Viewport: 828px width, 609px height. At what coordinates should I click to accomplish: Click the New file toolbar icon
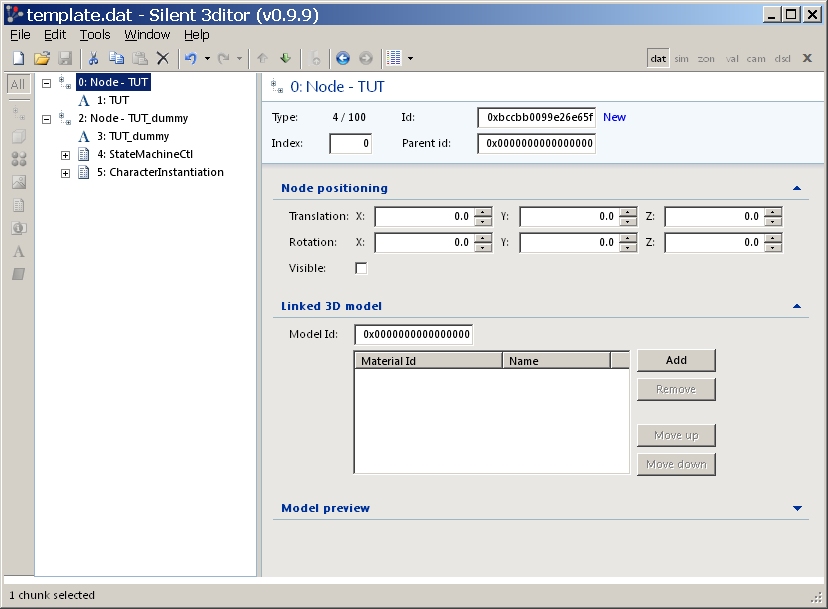click(x=18, y=58)
